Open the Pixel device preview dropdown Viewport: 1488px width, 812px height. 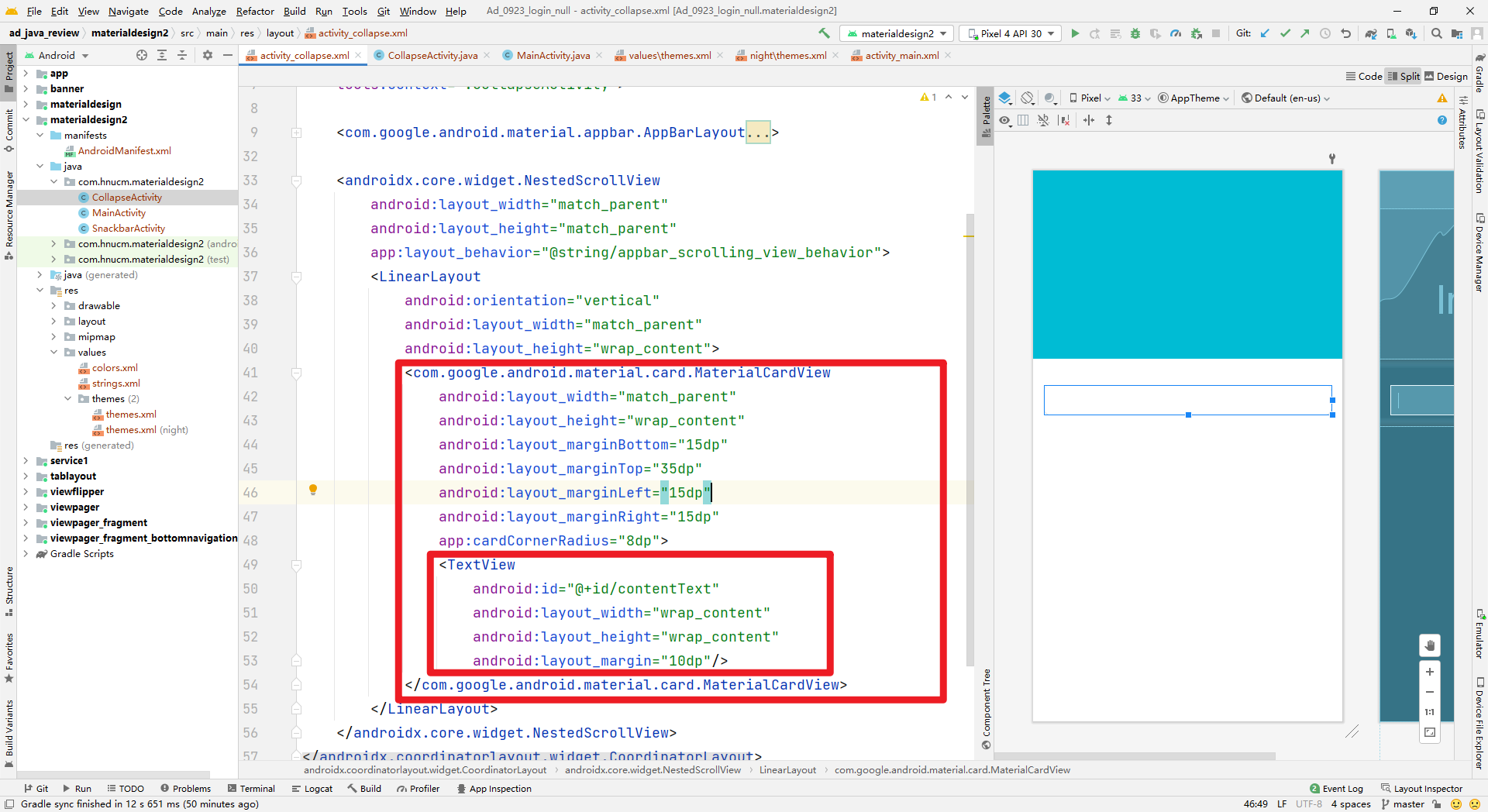(1090, 98)
